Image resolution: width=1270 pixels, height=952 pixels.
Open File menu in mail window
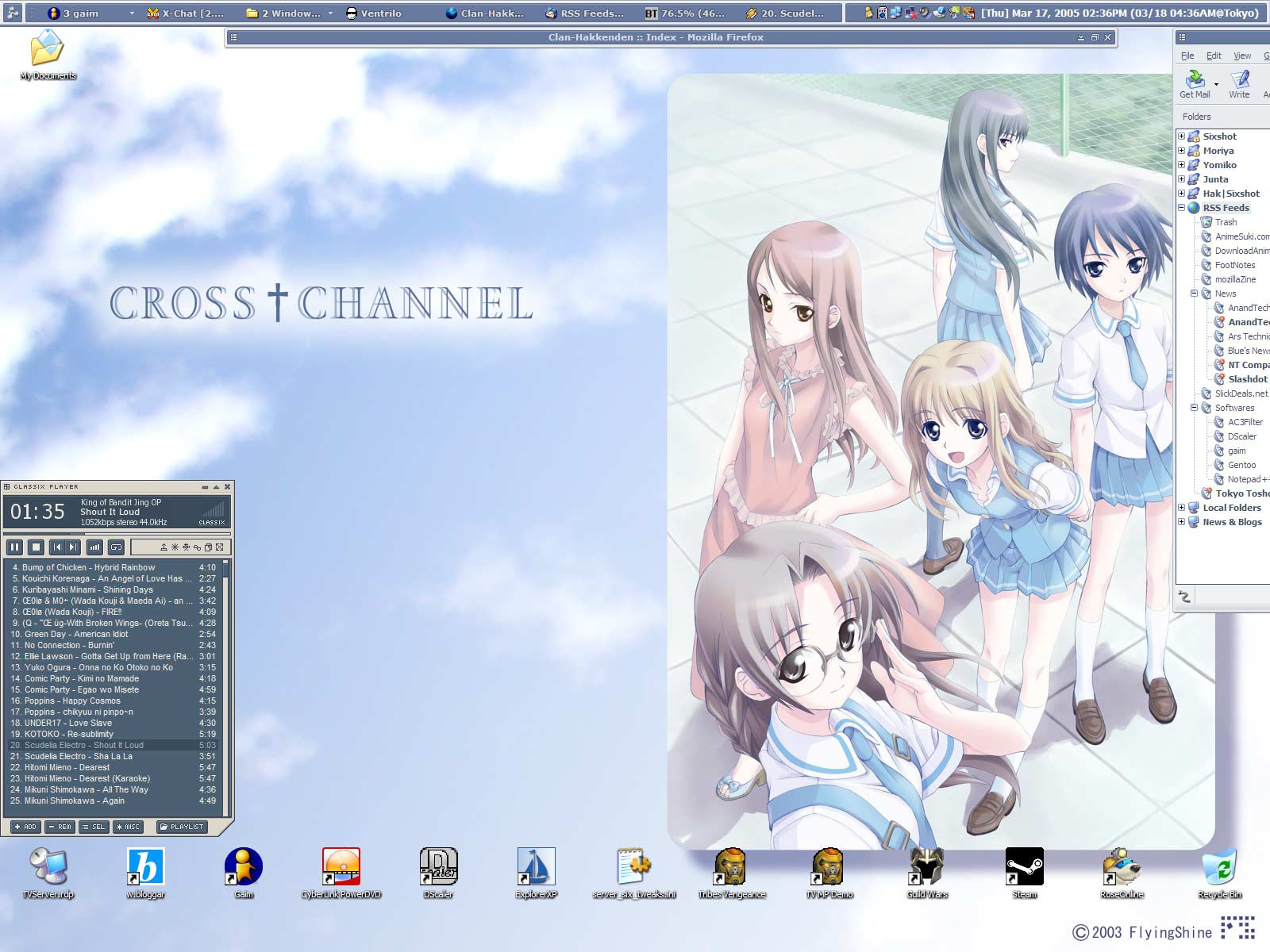pos(1187,56)
